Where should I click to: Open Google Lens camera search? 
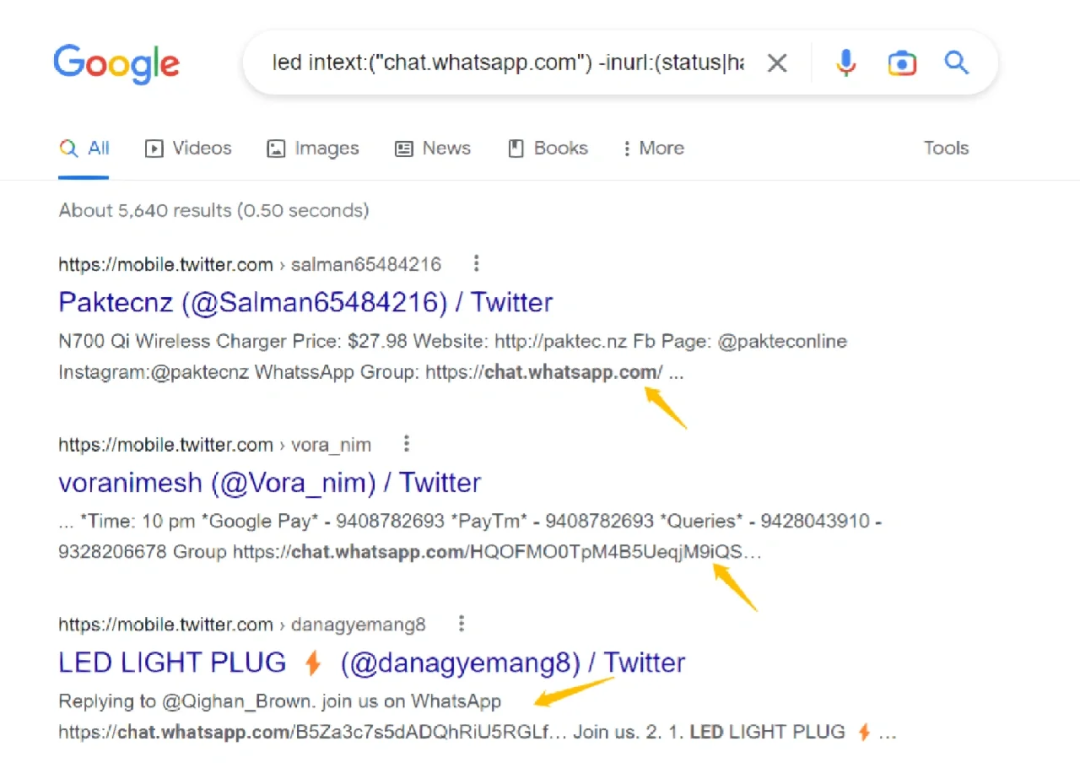tap(901, 64)
